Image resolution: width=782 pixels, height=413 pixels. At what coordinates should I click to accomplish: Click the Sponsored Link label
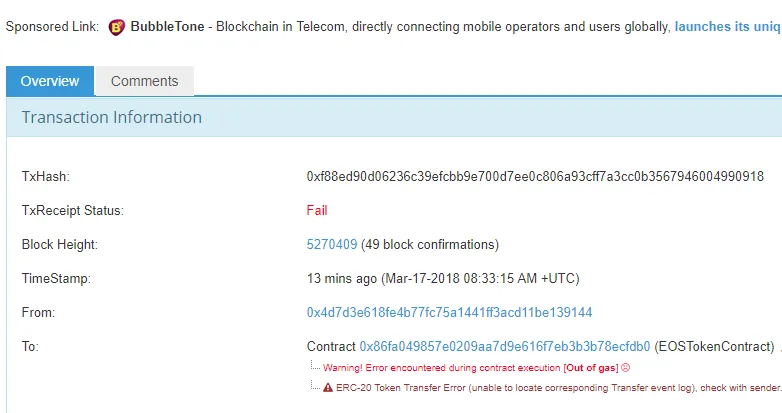pos(52,26)
